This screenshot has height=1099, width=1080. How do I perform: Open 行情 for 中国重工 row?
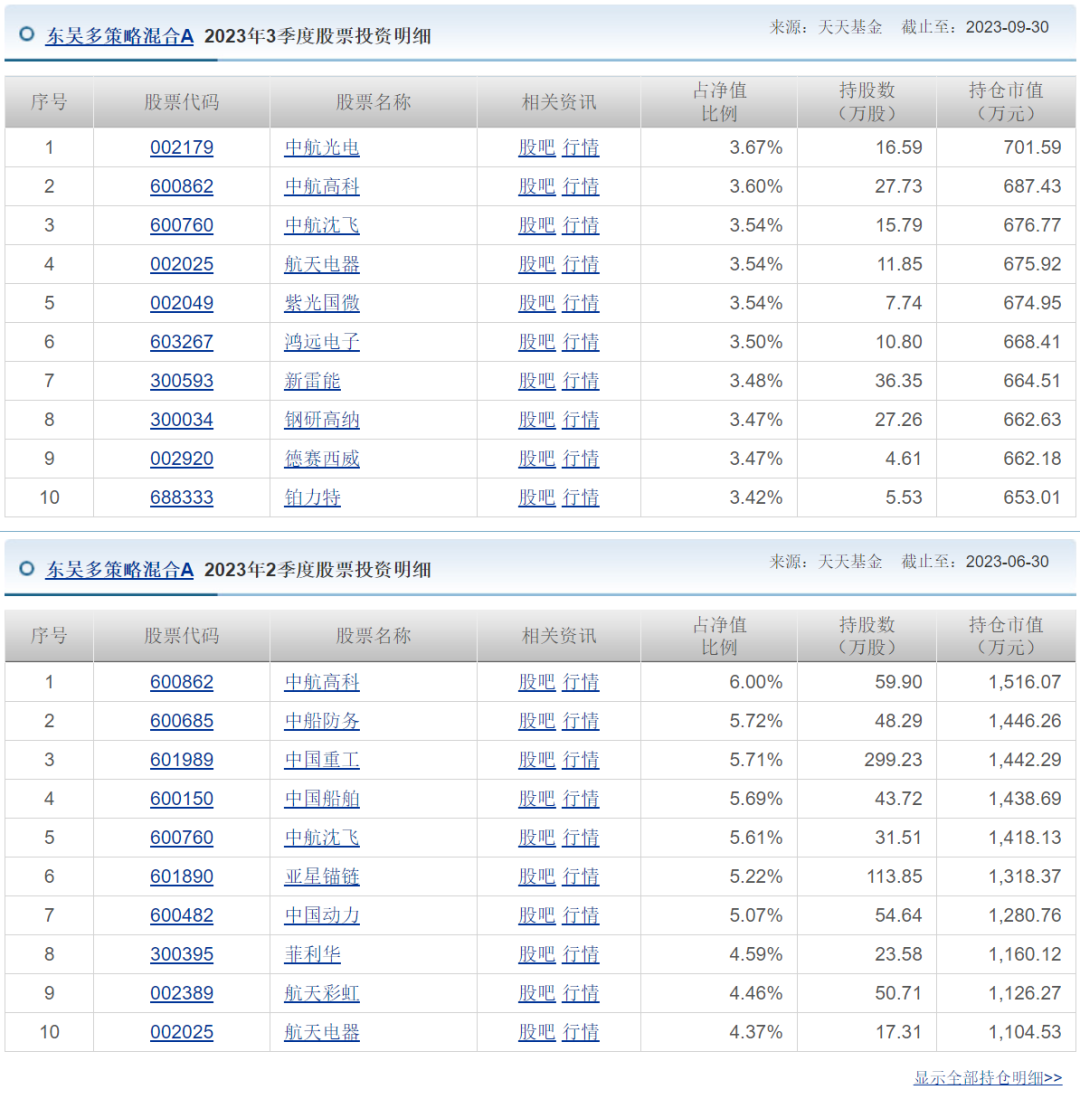580,760
